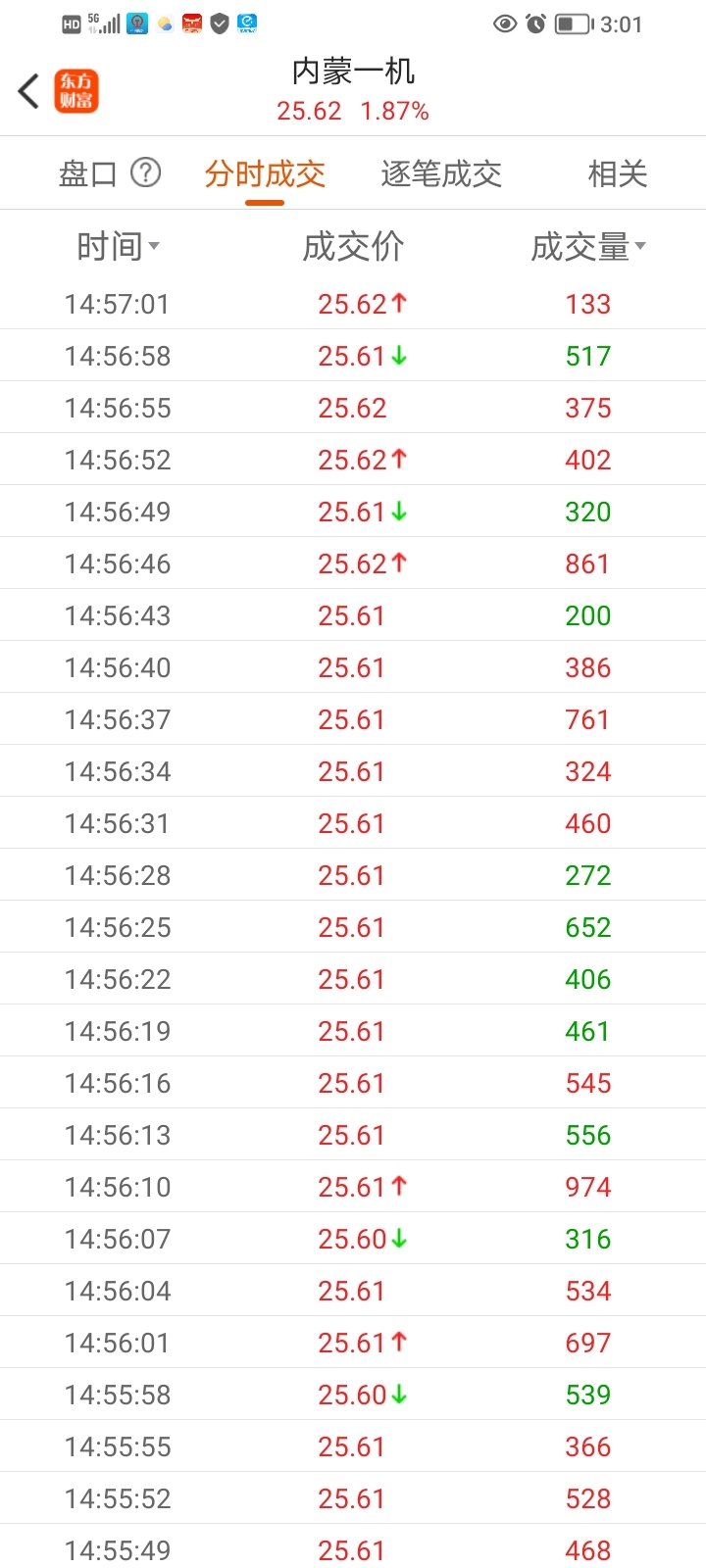Tap the weather notification icon
The width and height of the screenshot is (706, 1568).
tap(165, 24)
